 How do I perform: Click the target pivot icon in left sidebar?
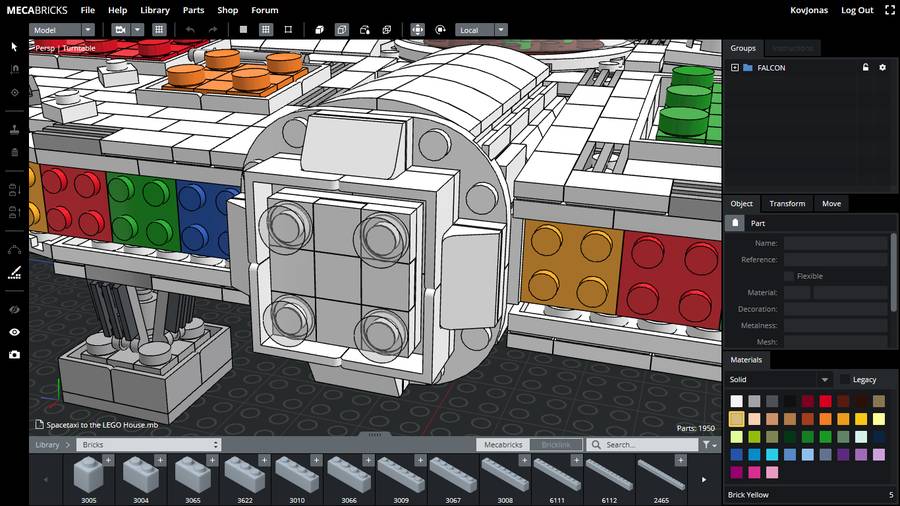tap(14, 92)
